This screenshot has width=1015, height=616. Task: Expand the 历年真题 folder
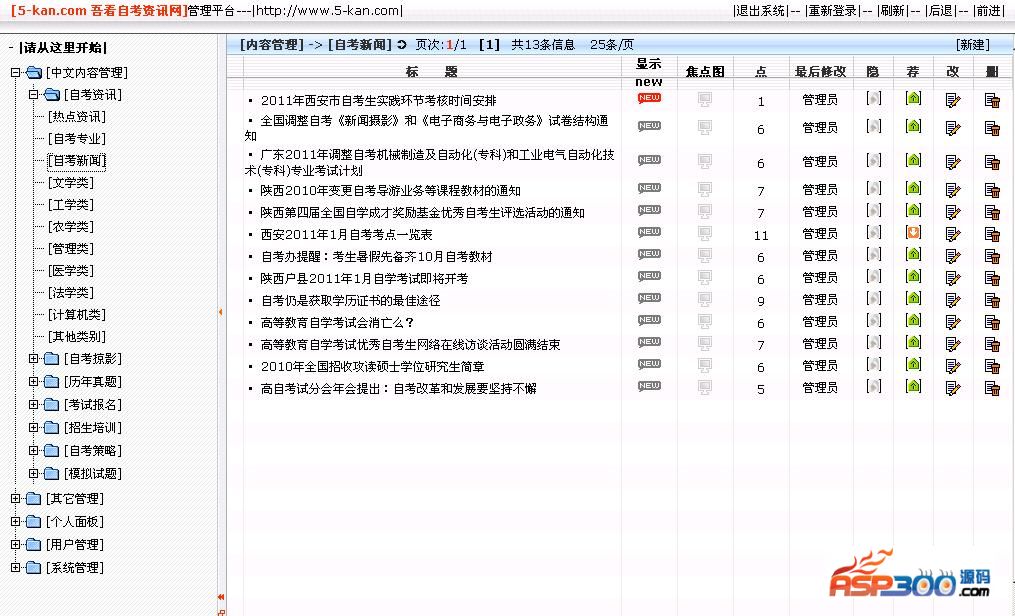pos(34,382)
